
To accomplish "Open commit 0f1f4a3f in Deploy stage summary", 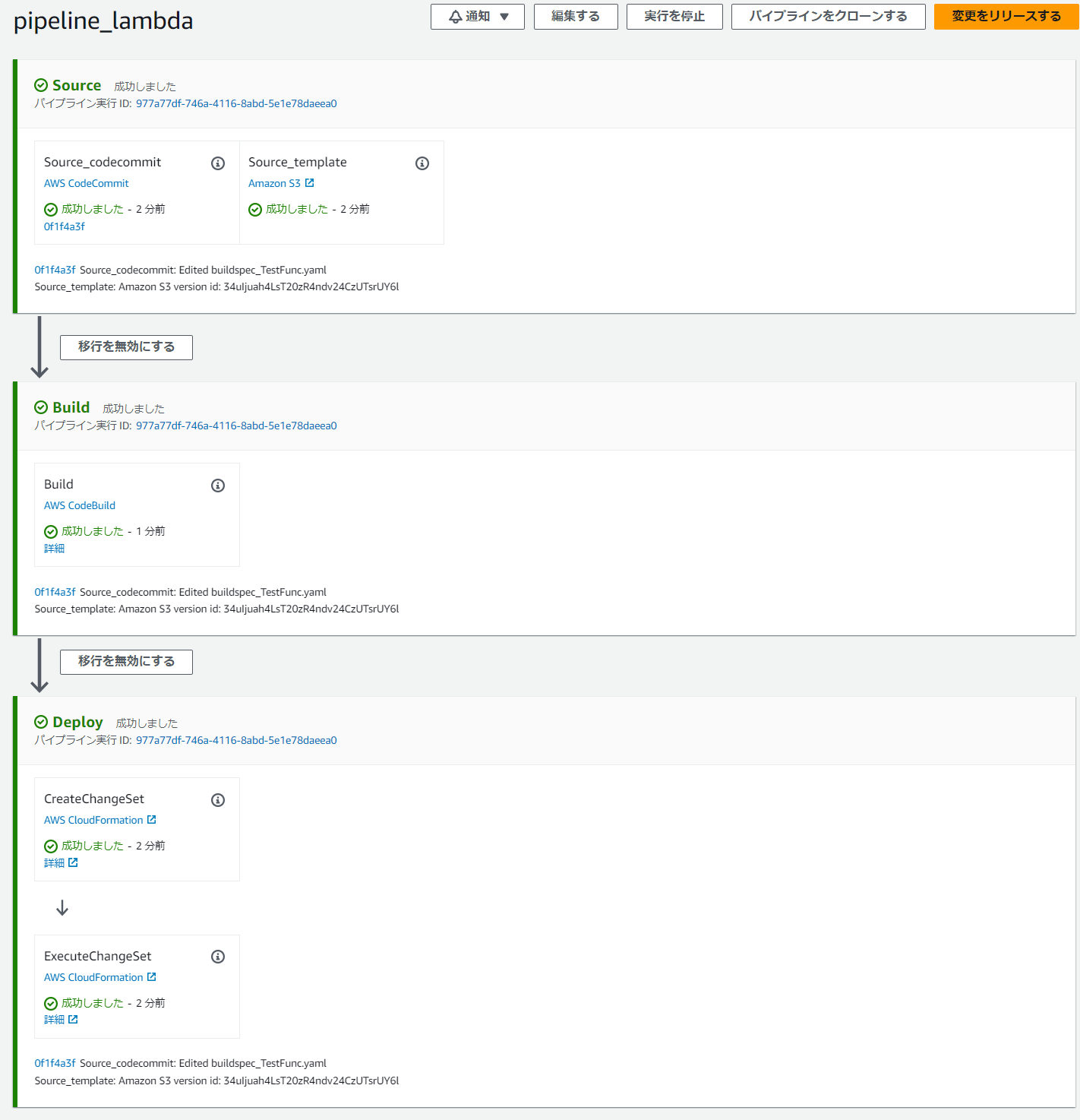I will [55, 1063].
